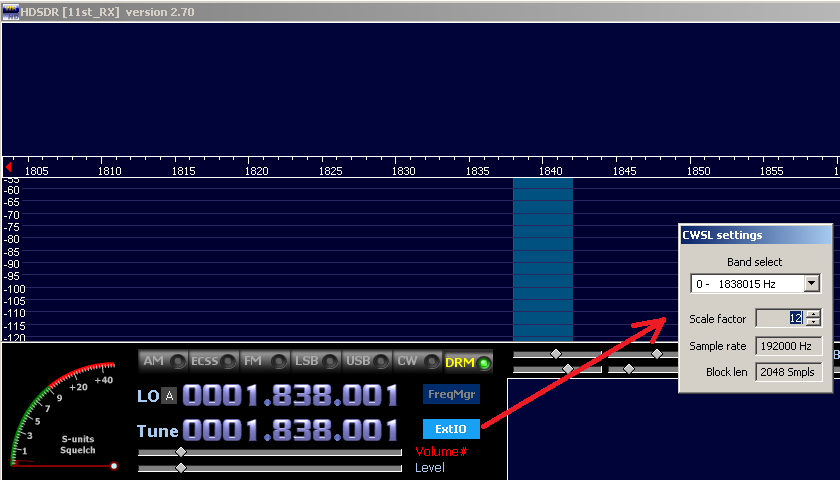Click the Block len field 2048 Smpls

coord(789,372)
